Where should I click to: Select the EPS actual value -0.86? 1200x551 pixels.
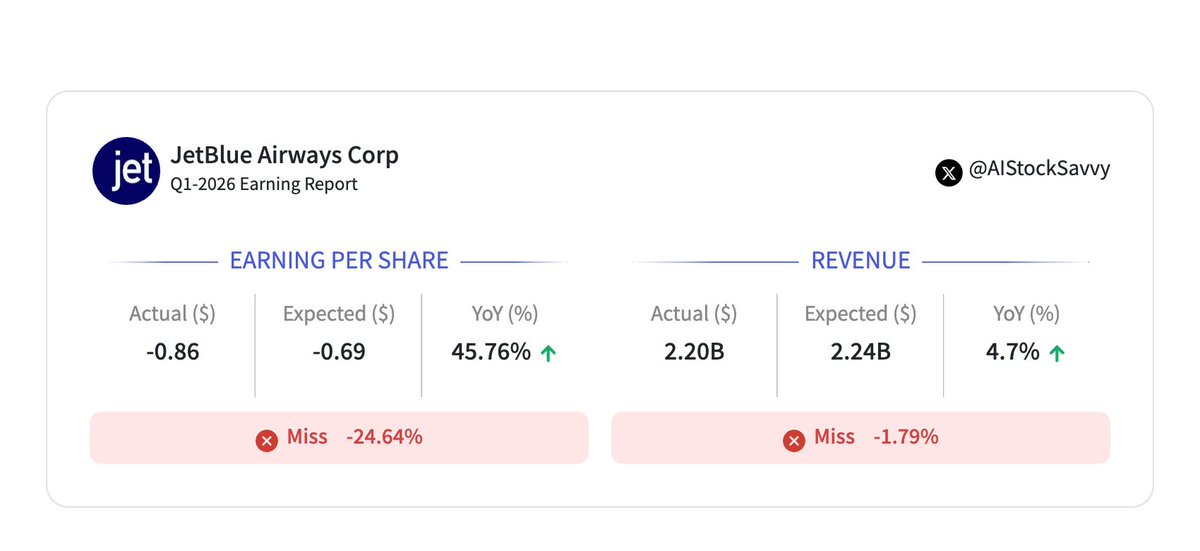click(x=172, y=352)
